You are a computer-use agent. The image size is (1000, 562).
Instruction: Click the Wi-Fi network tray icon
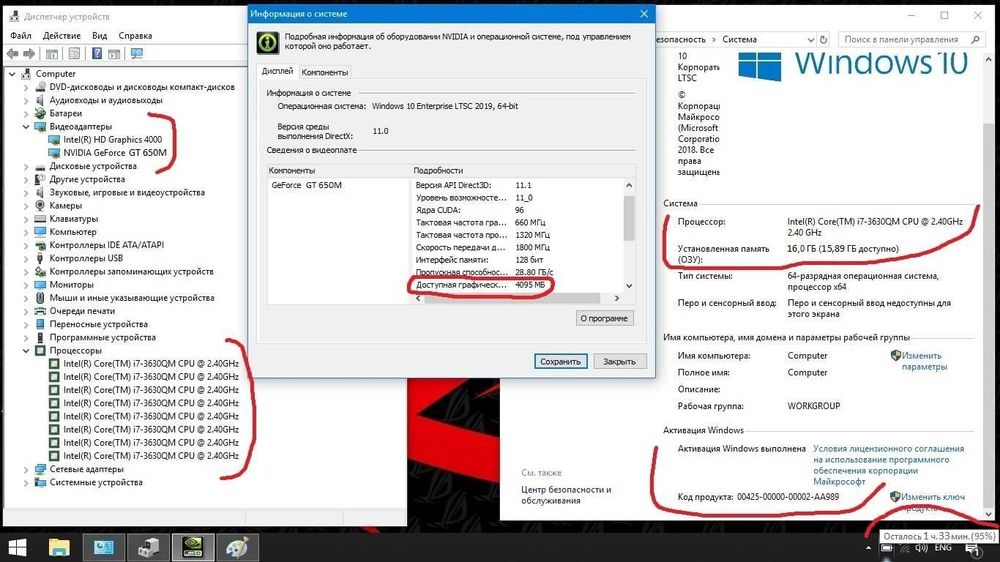904,549
